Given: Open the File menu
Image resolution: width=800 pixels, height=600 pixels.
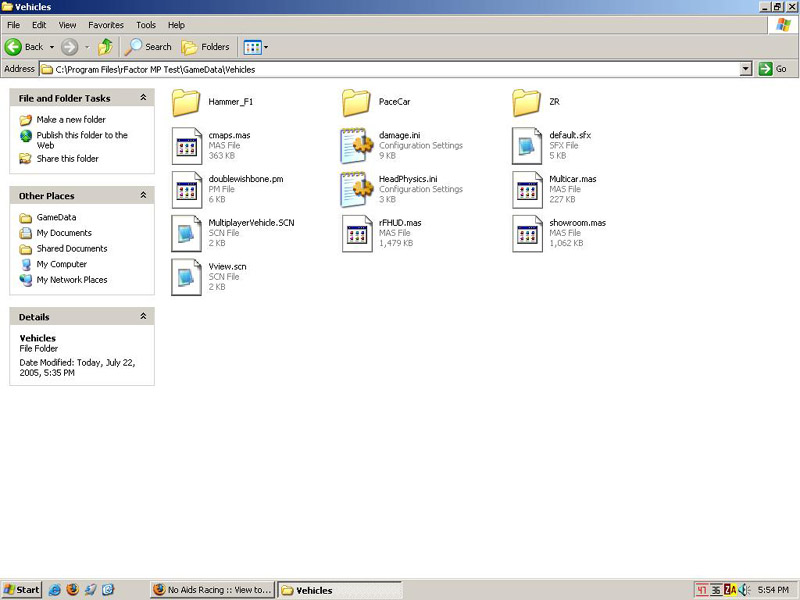Looking at the screenshot, I should (13, 25).
